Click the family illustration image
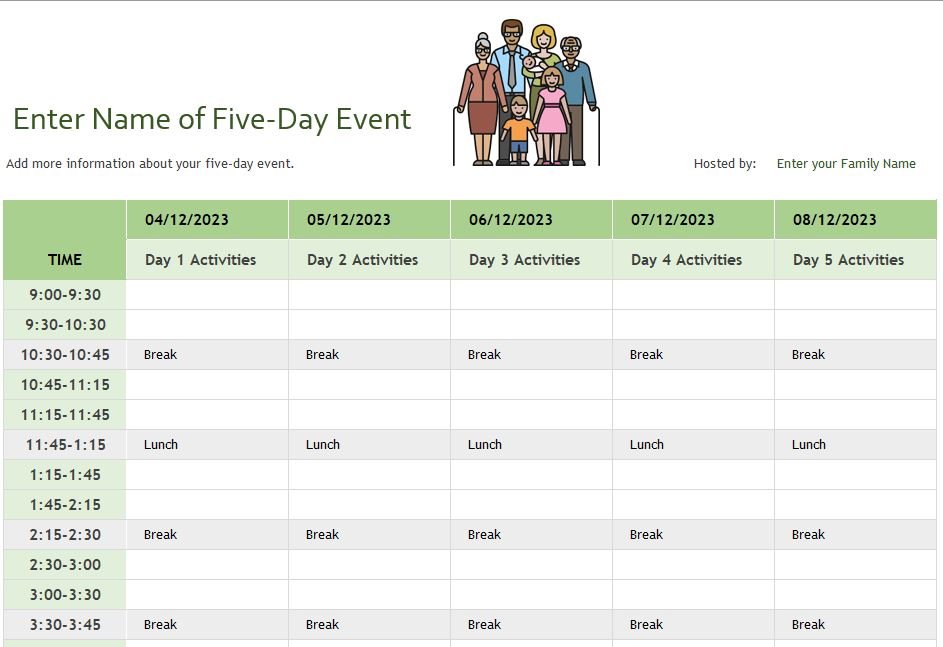 point(526,93)
